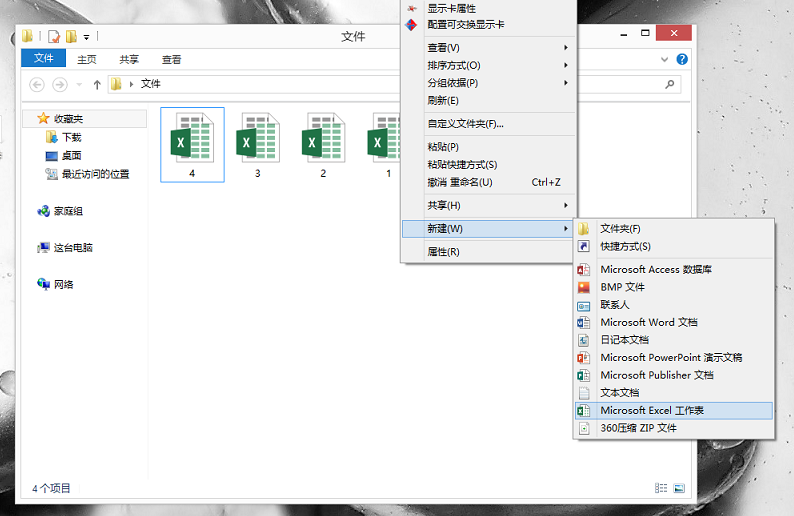Click the search magnifier icon
The height and width of the screenshot is (516, 794).
(x=669, y=85)
